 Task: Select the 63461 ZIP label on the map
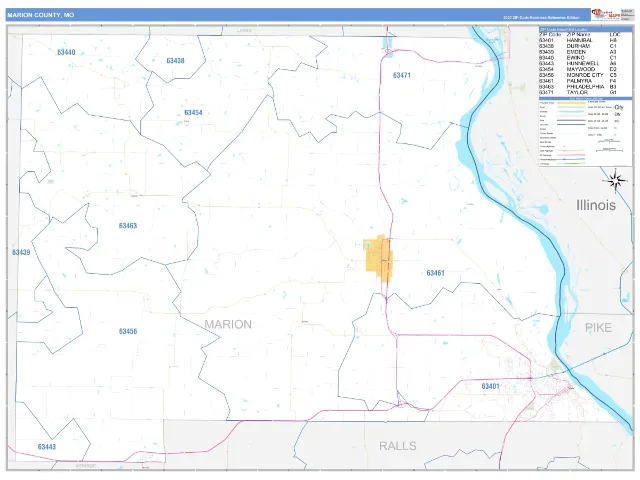[435, 273]
